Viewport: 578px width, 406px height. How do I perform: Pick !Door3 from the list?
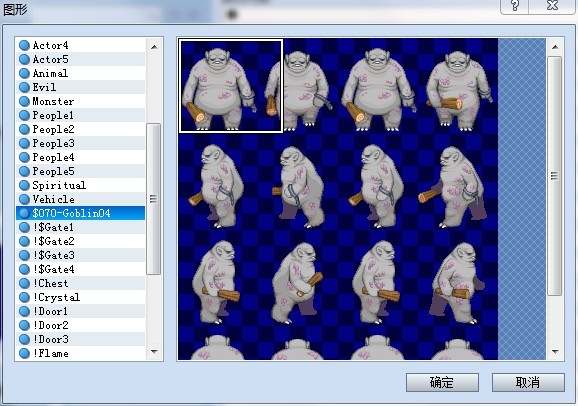pyautogui.click(x=80, y=339)
